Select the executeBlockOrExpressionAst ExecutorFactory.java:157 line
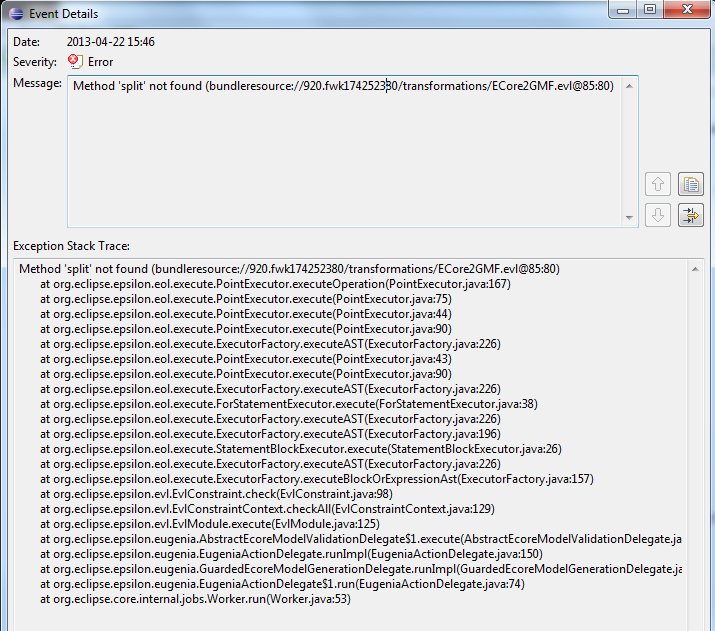The height and width of the screenshot is (631, 715). click(x=317, y=479)
